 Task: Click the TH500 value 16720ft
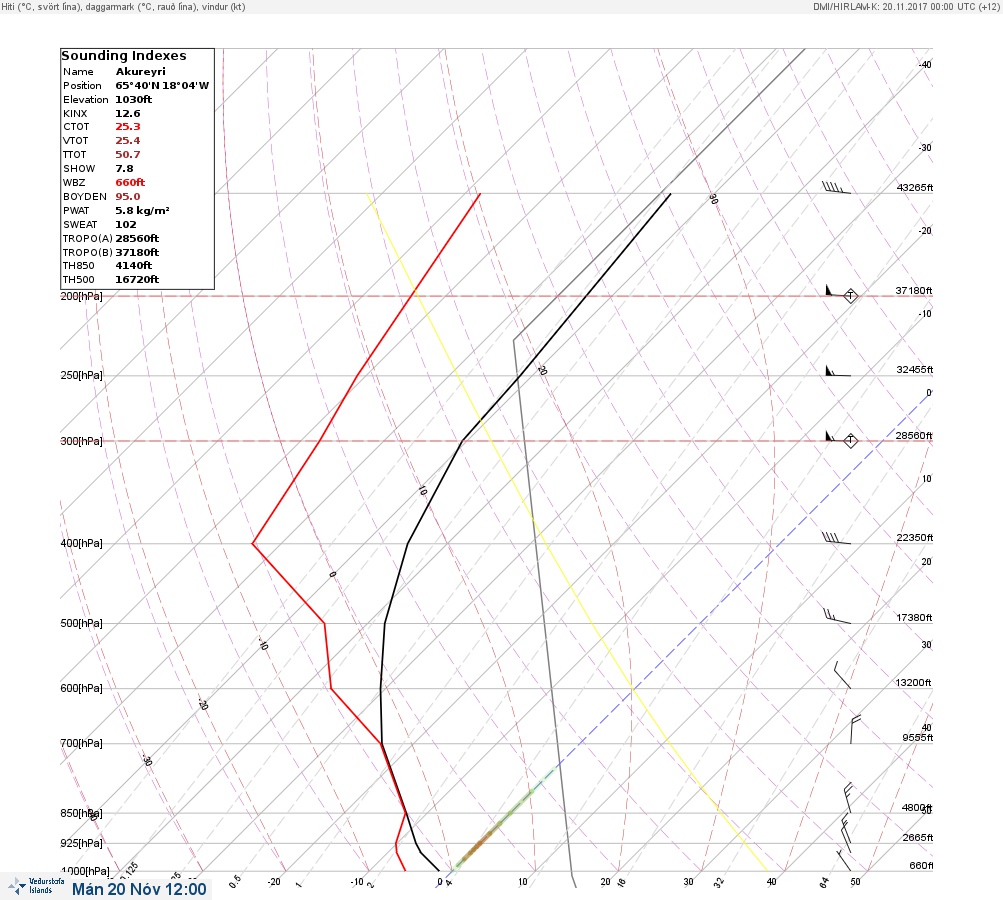click(138, 280)
